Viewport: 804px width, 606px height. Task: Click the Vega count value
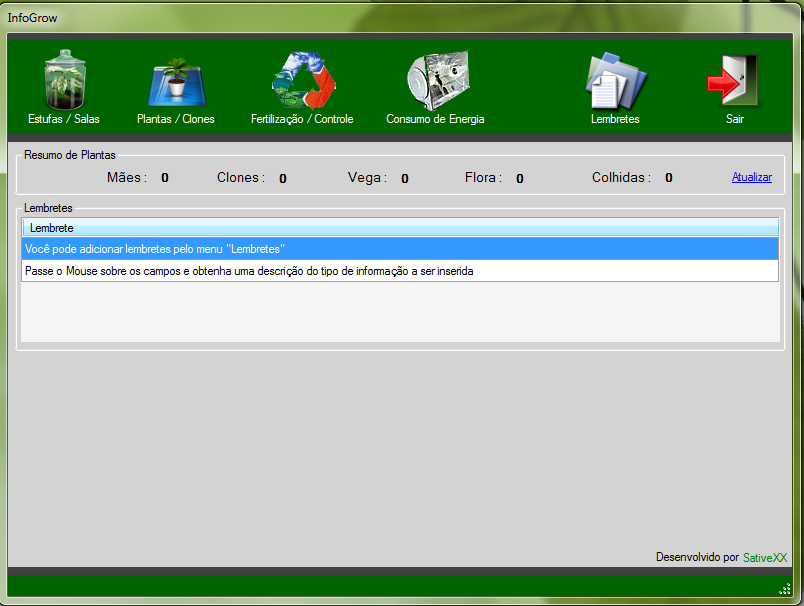pos(405,178)
